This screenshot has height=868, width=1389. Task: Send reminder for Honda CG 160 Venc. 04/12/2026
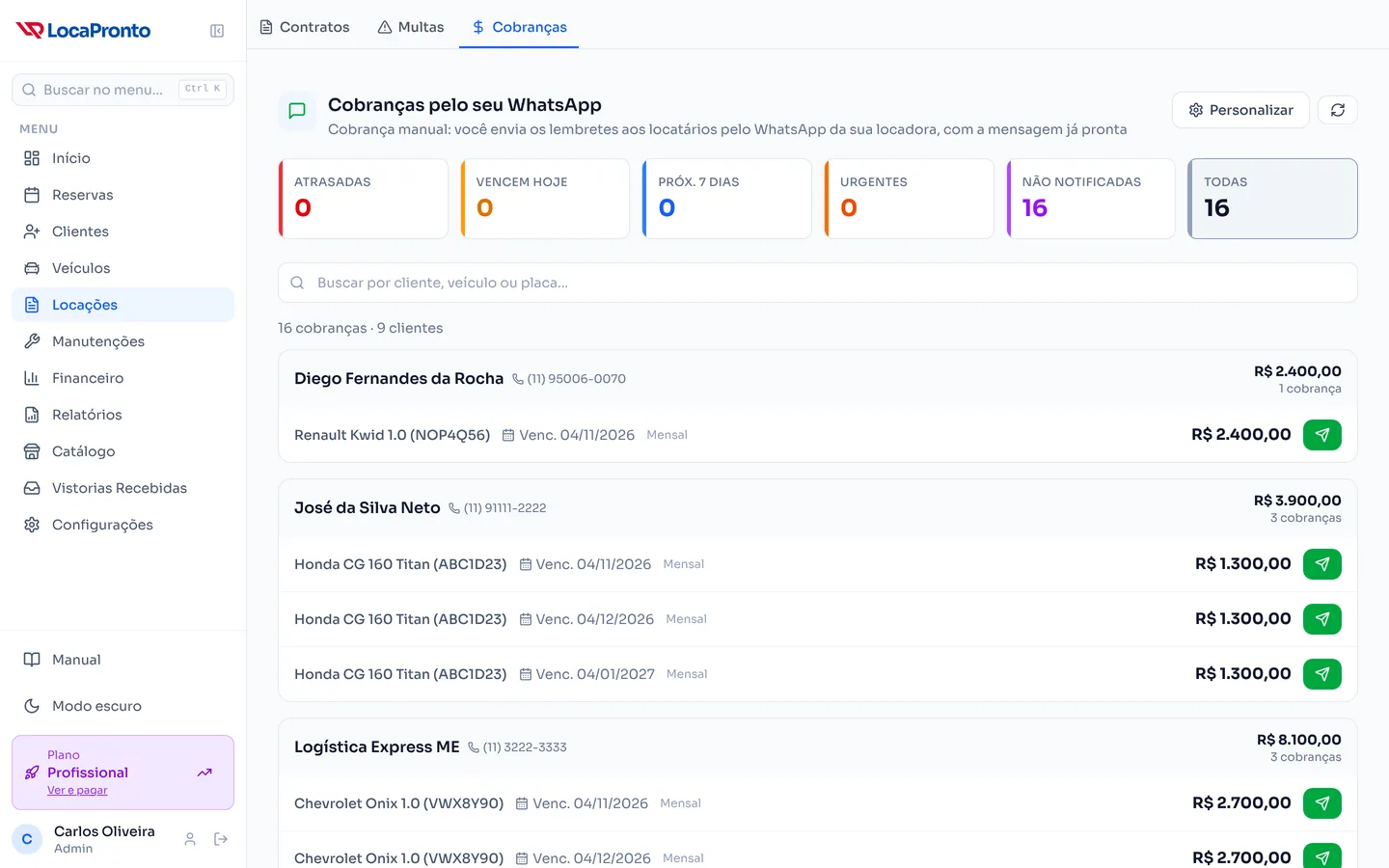coord(1322,619)
